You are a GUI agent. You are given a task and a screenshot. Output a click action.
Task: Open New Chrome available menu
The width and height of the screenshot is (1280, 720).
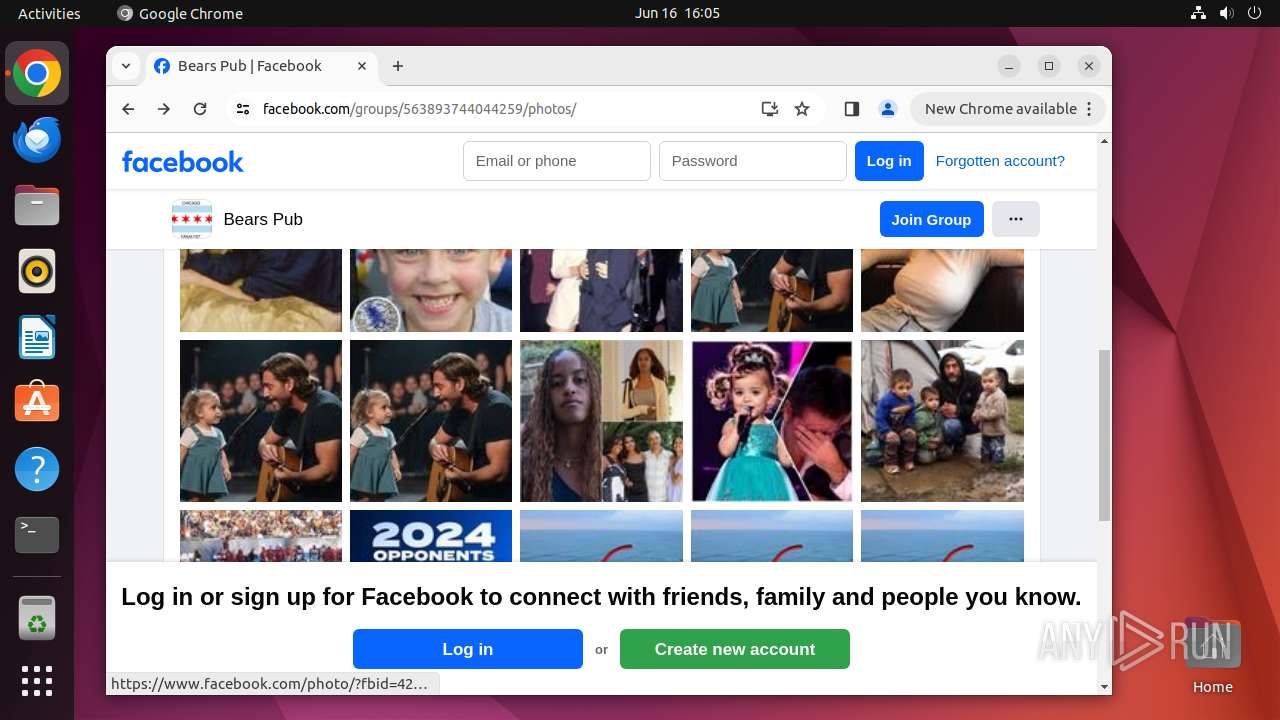tap(1007, 109)
